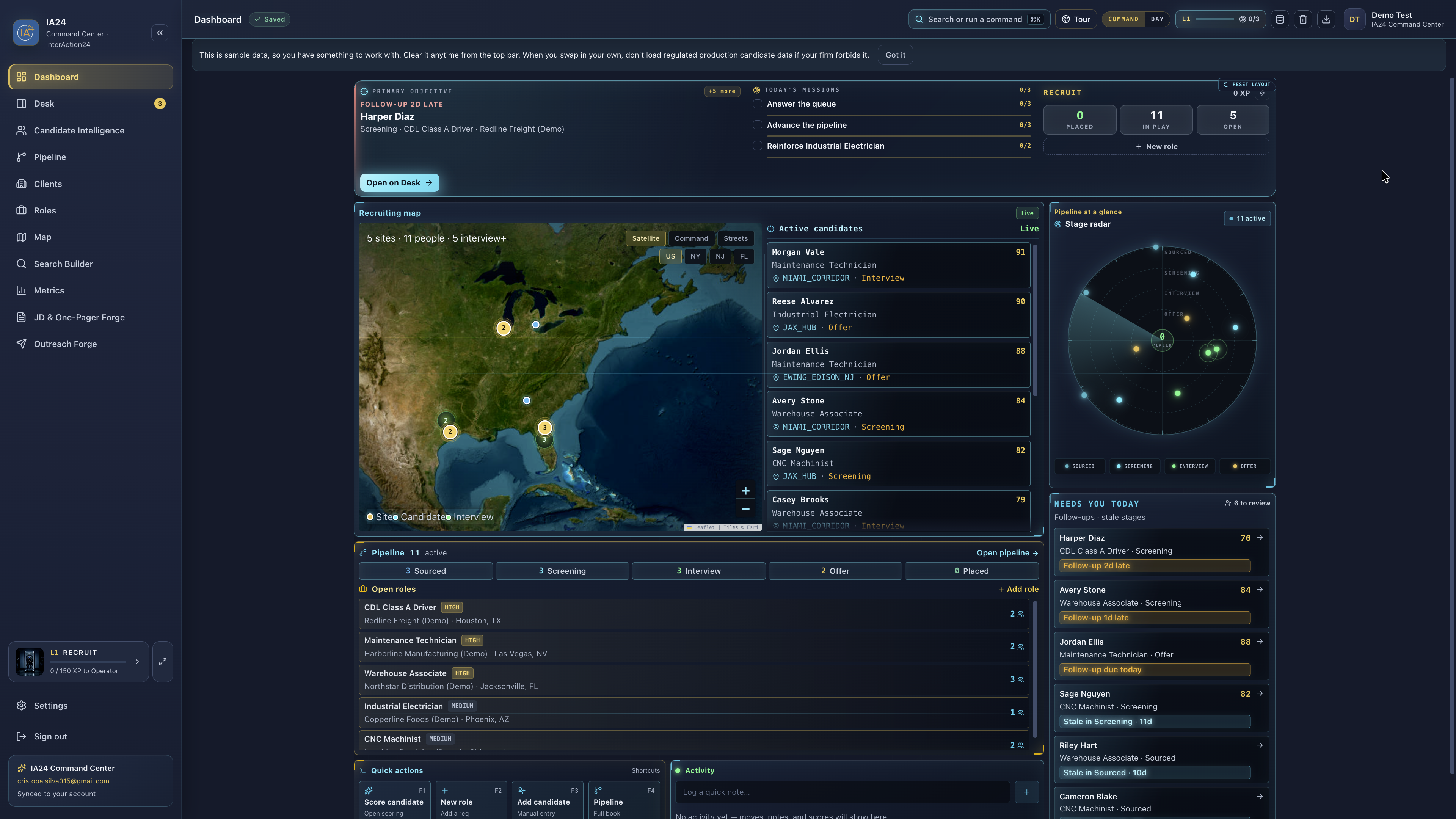Screen dimensions: 1456x819
Task: Add the activity note with plus button
Action: (x=1026, y=792)
